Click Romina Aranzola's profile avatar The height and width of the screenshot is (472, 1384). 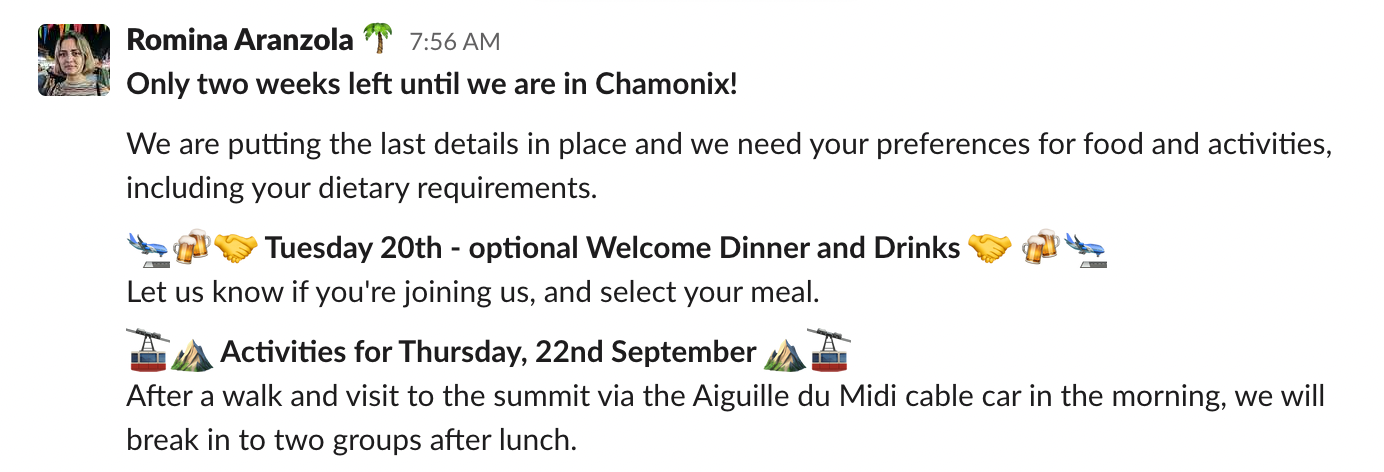[x=73, y=60]
